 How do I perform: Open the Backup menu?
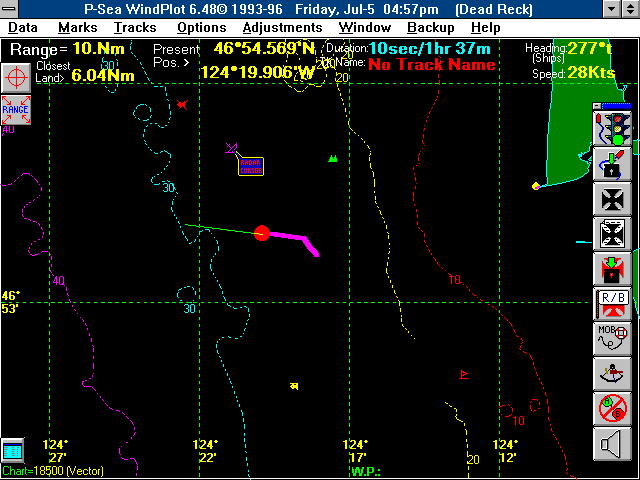(x=431, y=28)
